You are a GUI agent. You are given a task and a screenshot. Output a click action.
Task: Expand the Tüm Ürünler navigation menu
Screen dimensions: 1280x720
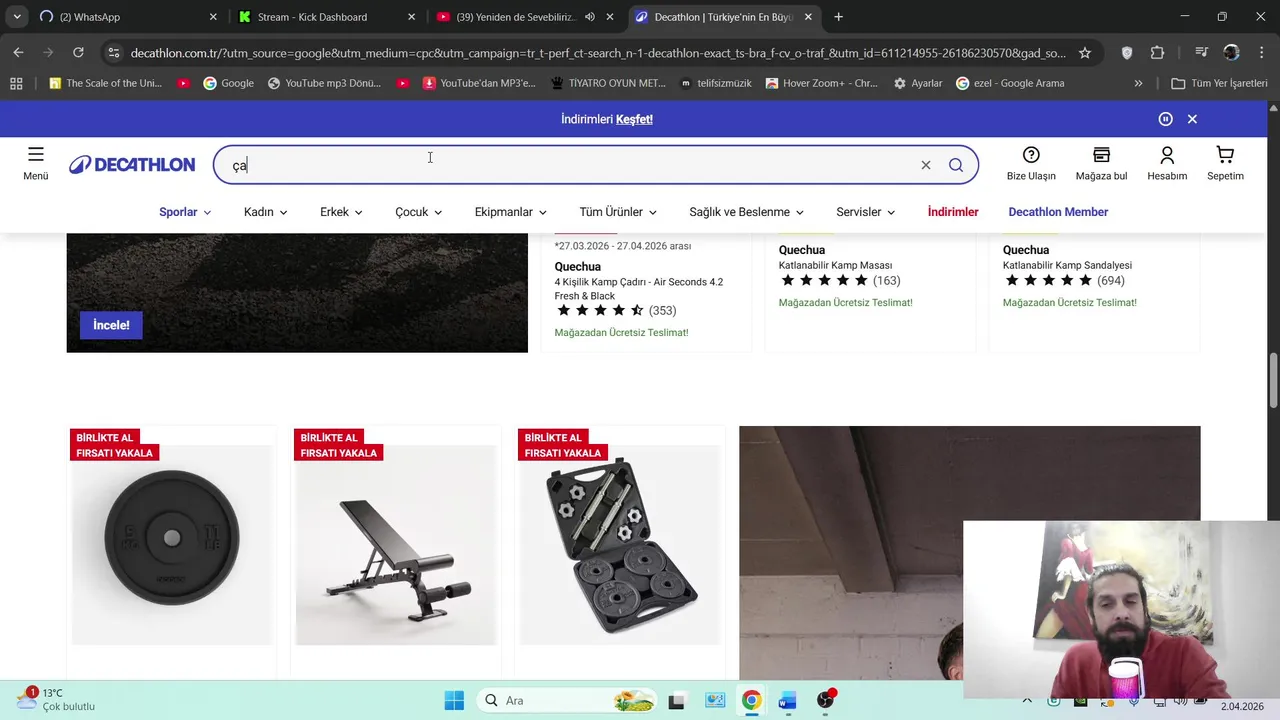click(617, 212)
